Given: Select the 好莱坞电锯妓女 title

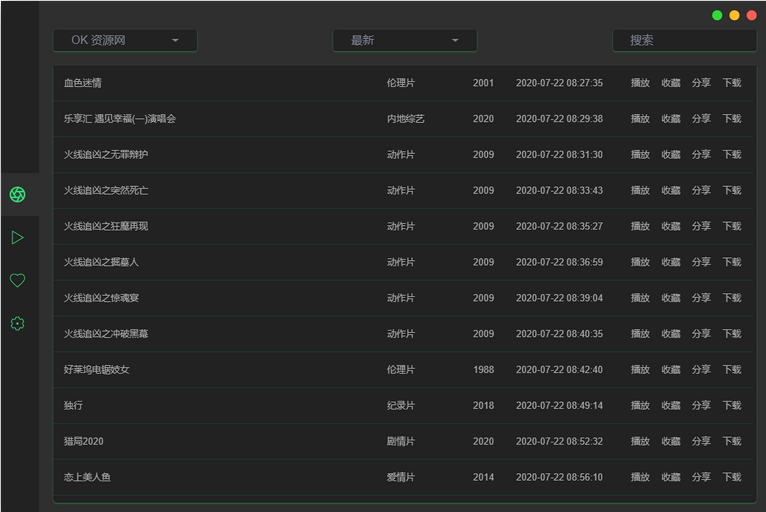Looking at the screenshot, I should (96, 369).
